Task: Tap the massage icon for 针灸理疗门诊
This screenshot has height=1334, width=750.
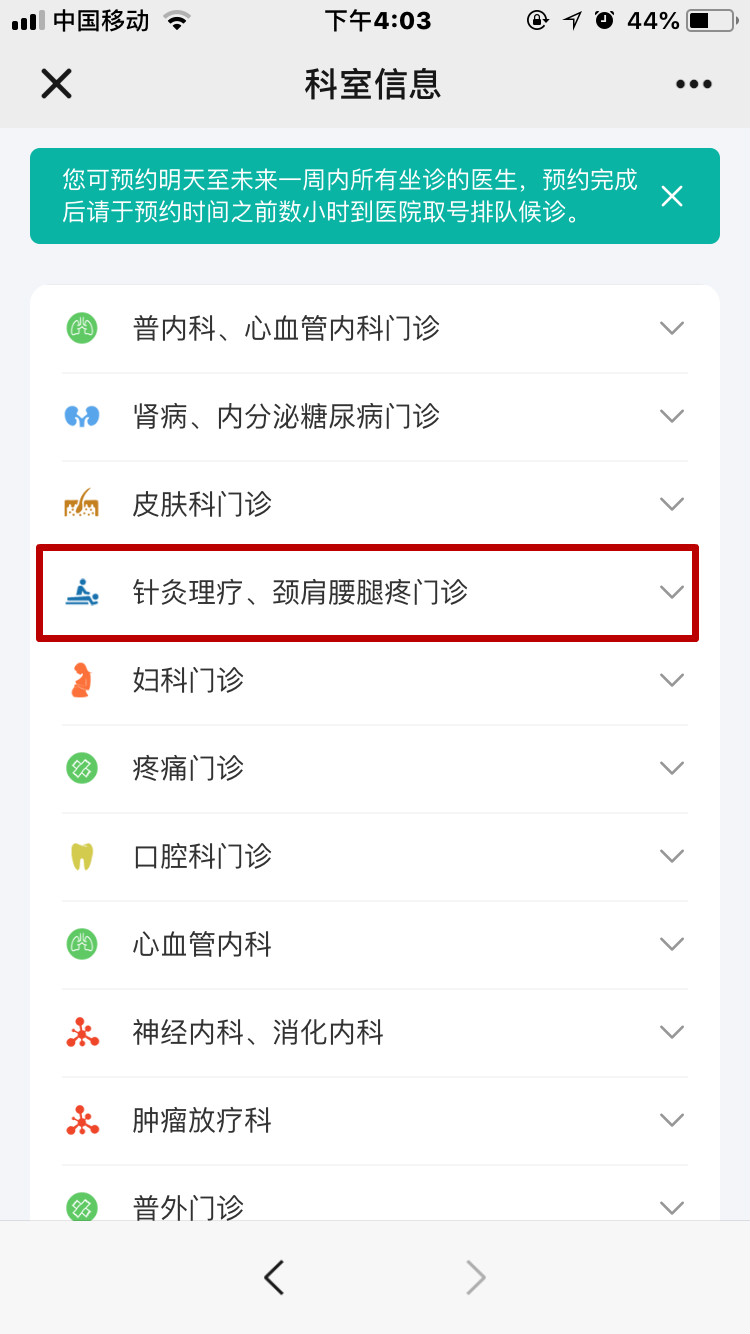Action: (82, 591)
